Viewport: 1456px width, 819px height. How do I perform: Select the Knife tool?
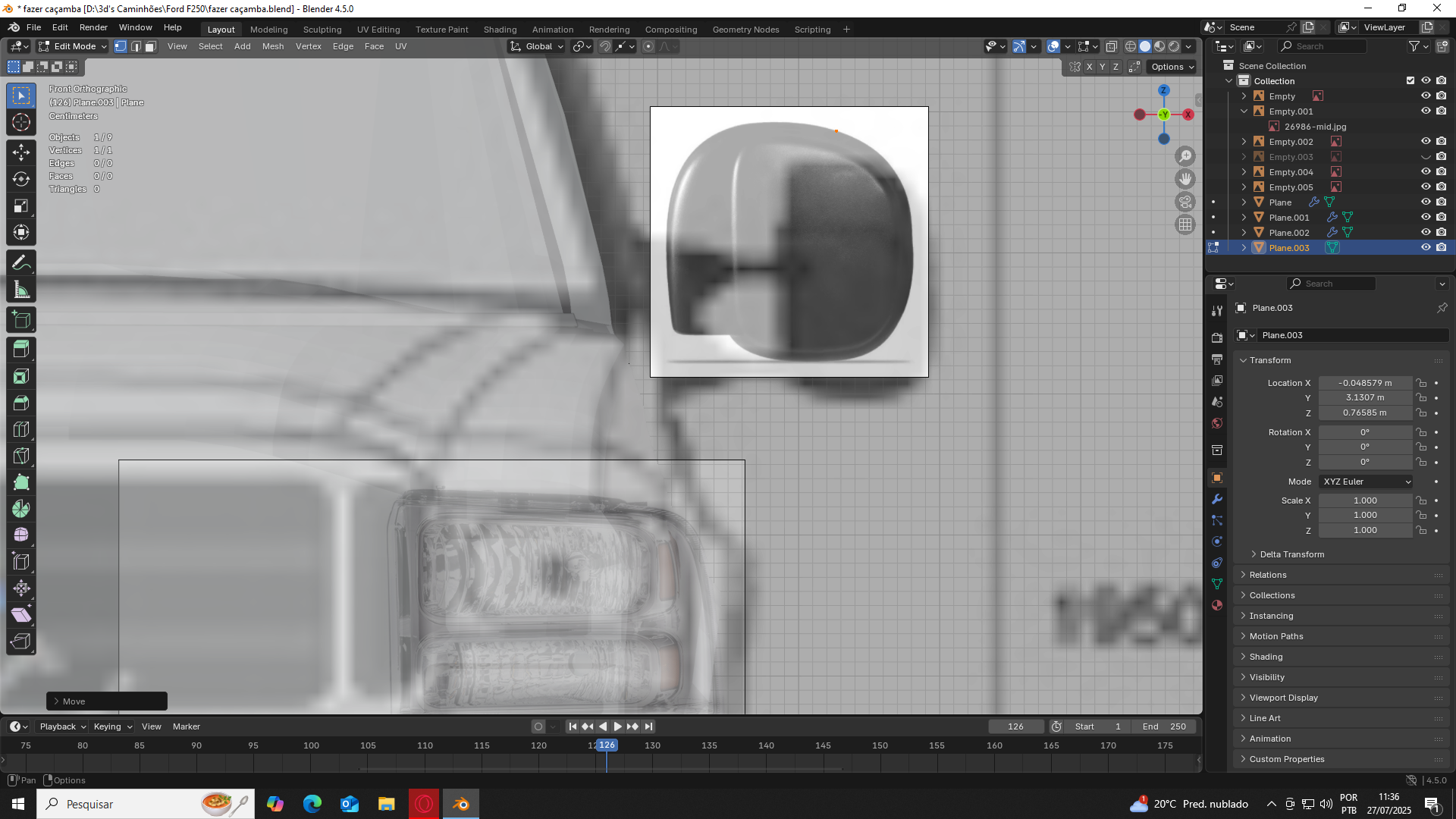coord(21,456)
